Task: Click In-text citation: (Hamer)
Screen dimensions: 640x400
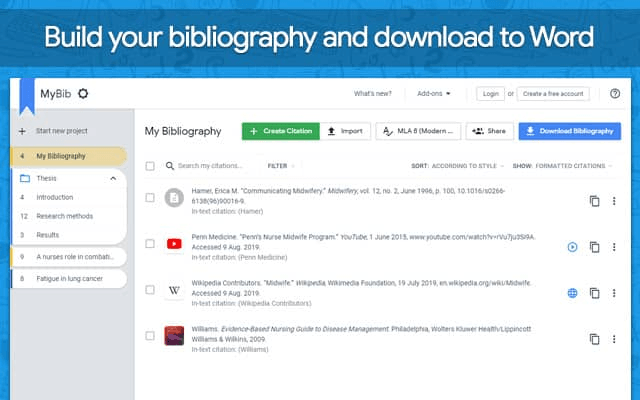Action: (227, 211)
